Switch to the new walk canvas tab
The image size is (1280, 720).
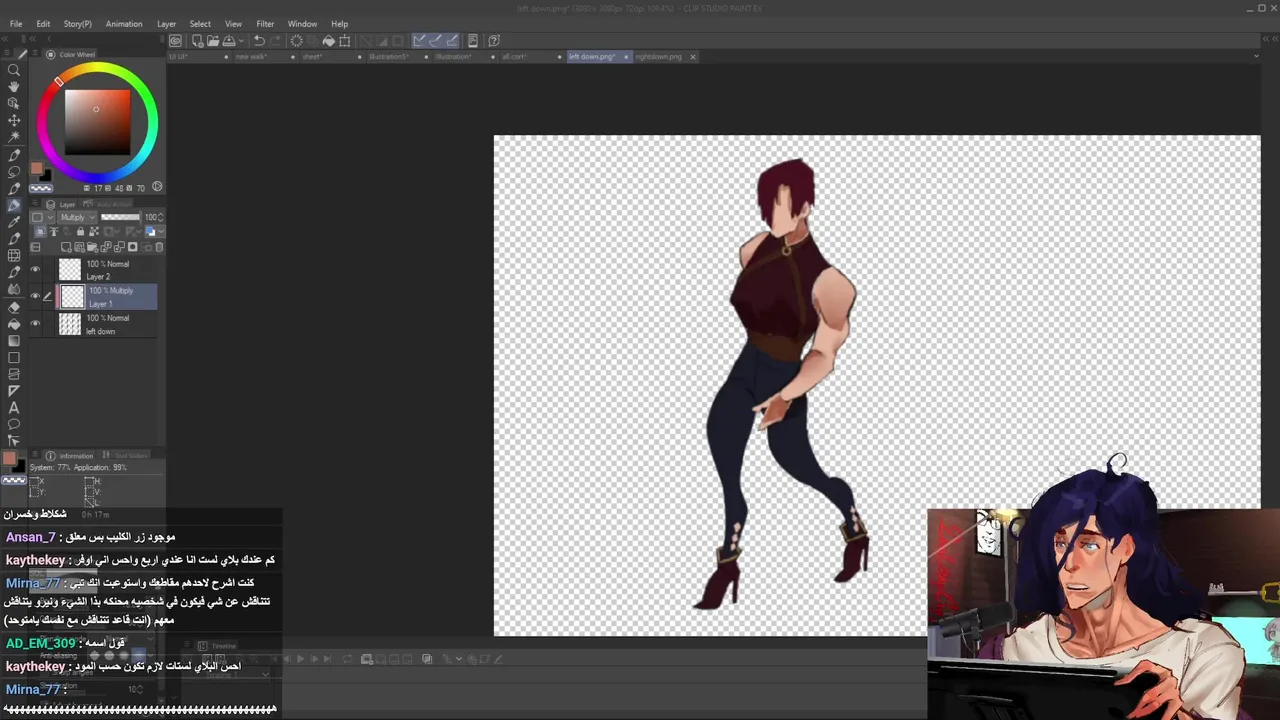pos(251,57)
